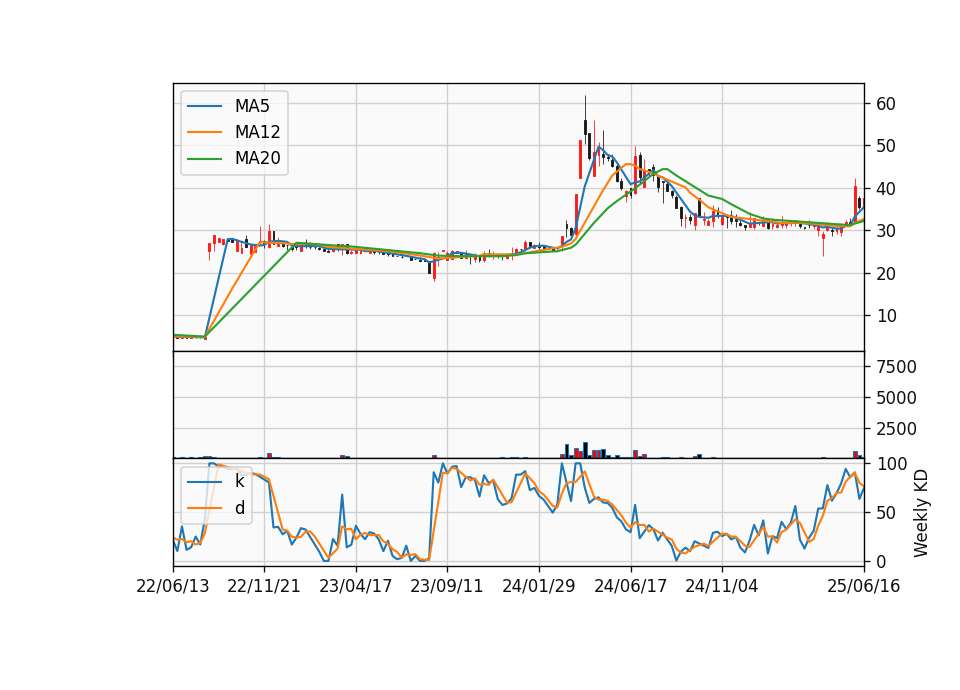Click the price axis value 30
960x690 pixels.
[886, 231]
